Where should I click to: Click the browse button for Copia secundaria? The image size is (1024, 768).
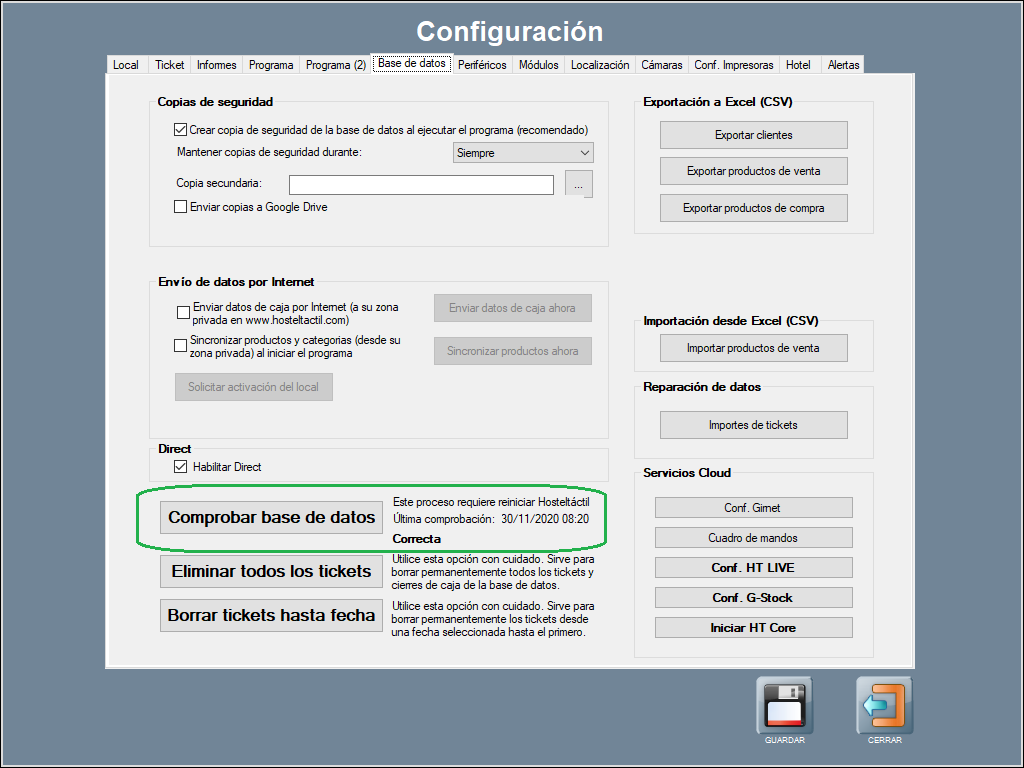click(x=579, y=184)
